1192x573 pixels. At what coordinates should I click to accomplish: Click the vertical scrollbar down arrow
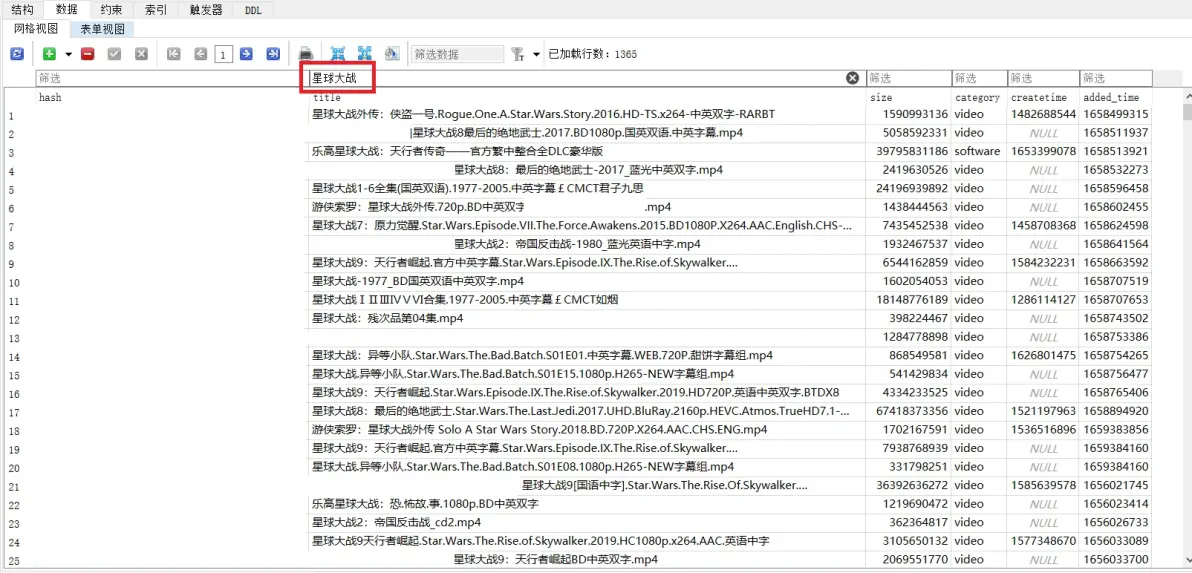(x=1186, y=560)
